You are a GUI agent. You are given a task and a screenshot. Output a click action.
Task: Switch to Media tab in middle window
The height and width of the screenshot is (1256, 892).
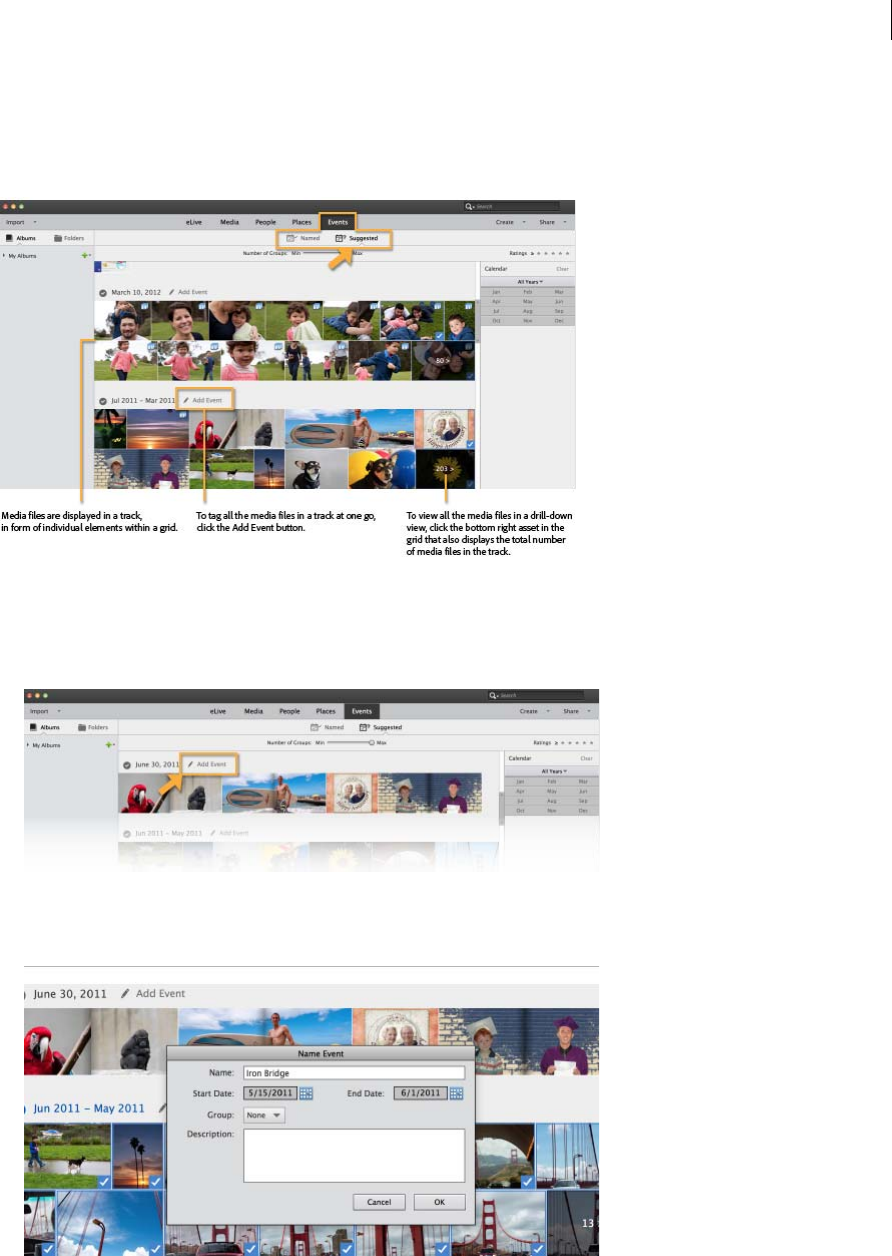click(x=254, y=711)
